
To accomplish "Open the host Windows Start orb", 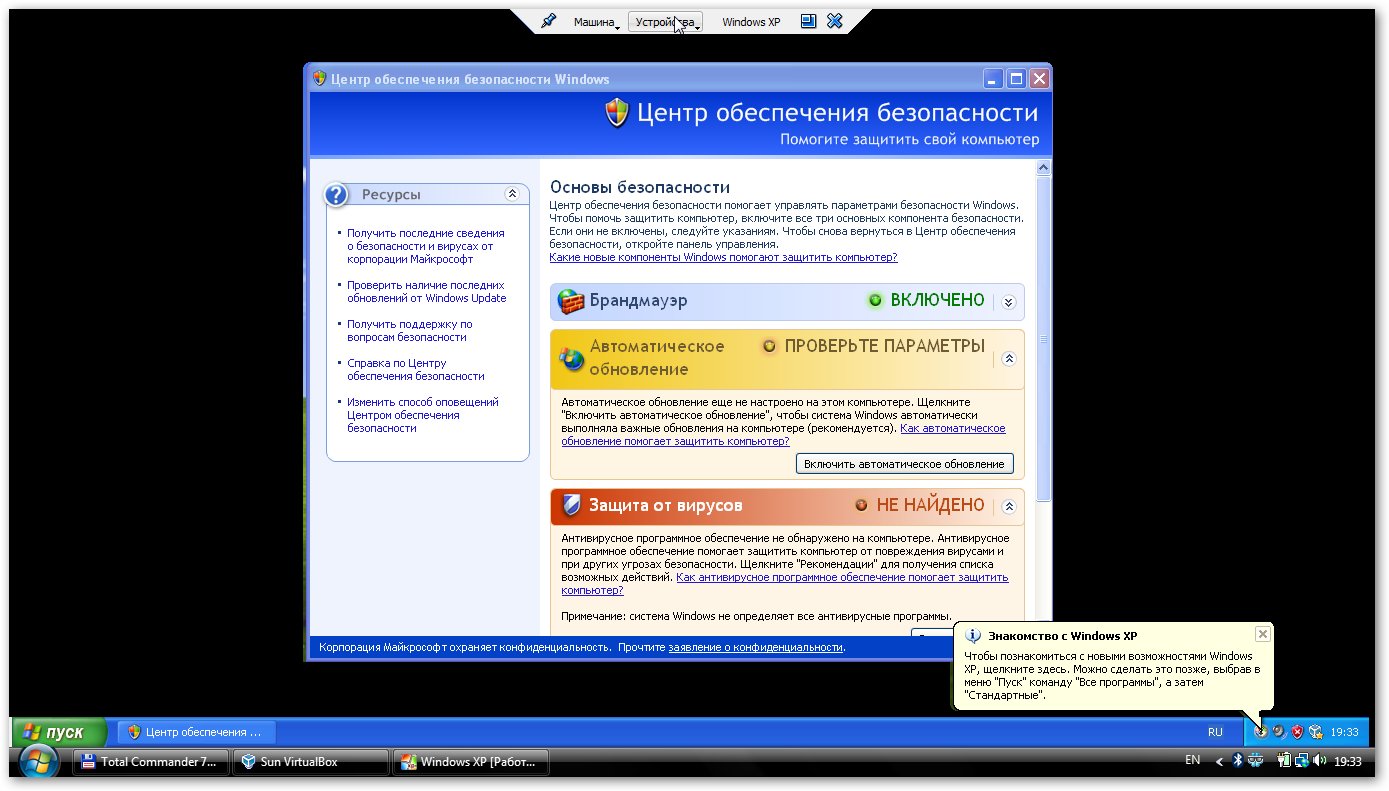I will (38, 762).
